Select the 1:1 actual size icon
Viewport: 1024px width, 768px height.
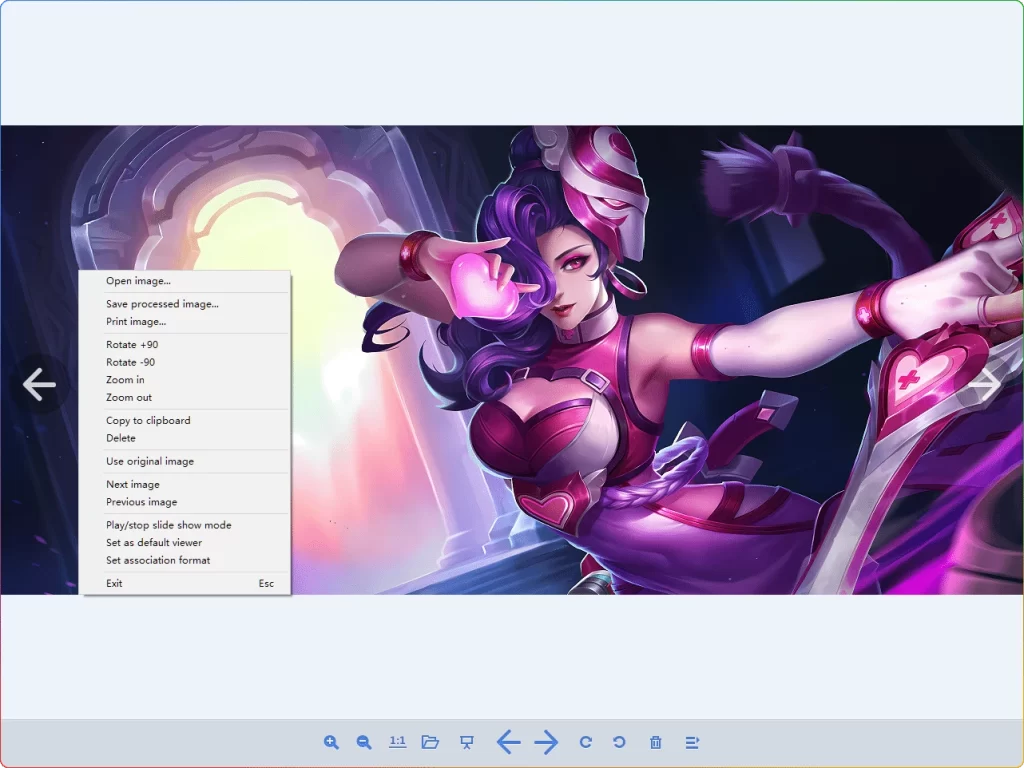click(397, 742)
